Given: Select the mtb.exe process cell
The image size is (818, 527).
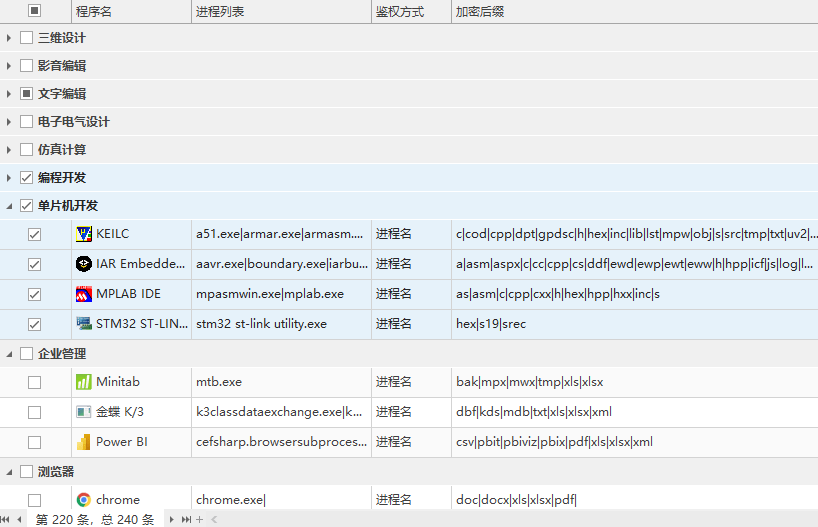Looking at the screenshot, I should [282, 382].
